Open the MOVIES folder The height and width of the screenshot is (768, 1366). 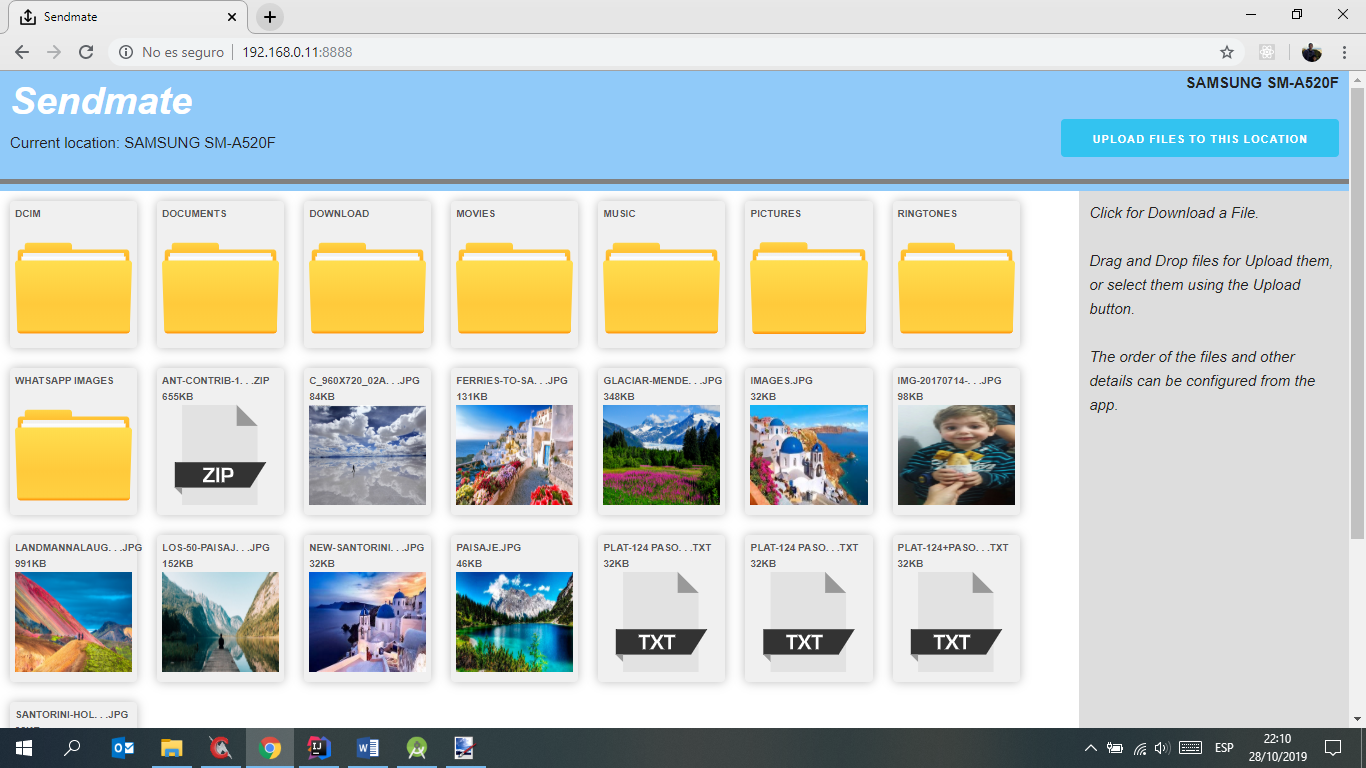514,275
